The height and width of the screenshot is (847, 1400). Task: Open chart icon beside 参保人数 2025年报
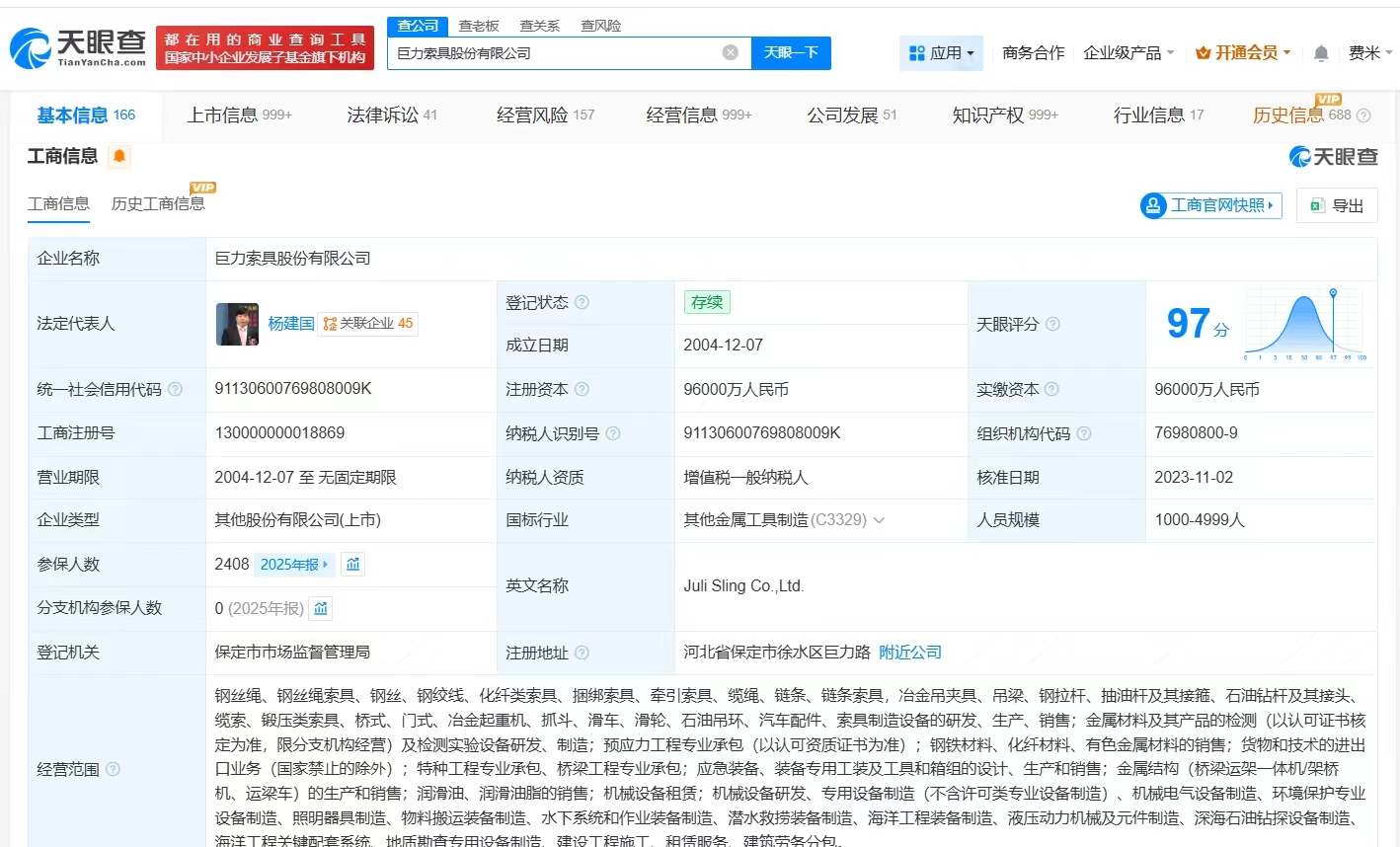(x=352, y=565)
